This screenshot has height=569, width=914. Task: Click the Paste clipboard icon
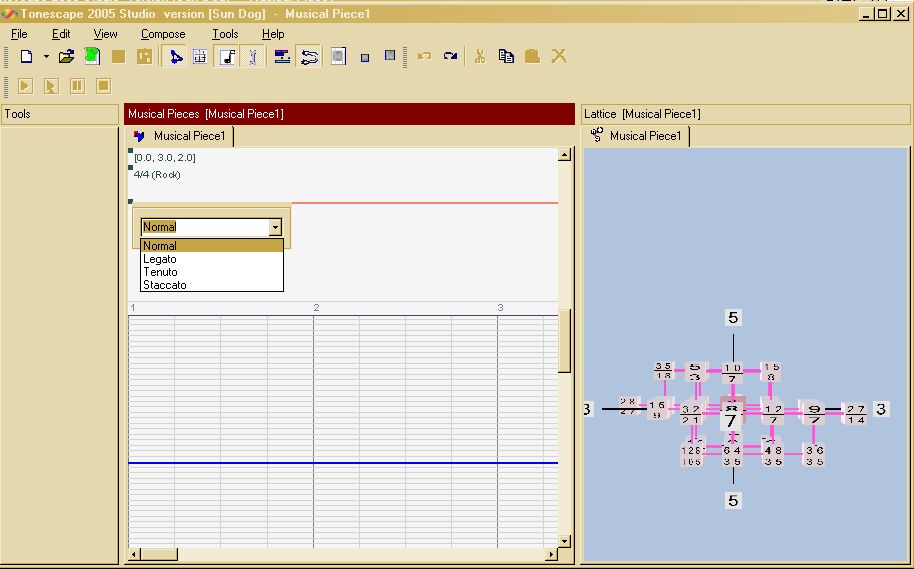[x=532, y=57]
